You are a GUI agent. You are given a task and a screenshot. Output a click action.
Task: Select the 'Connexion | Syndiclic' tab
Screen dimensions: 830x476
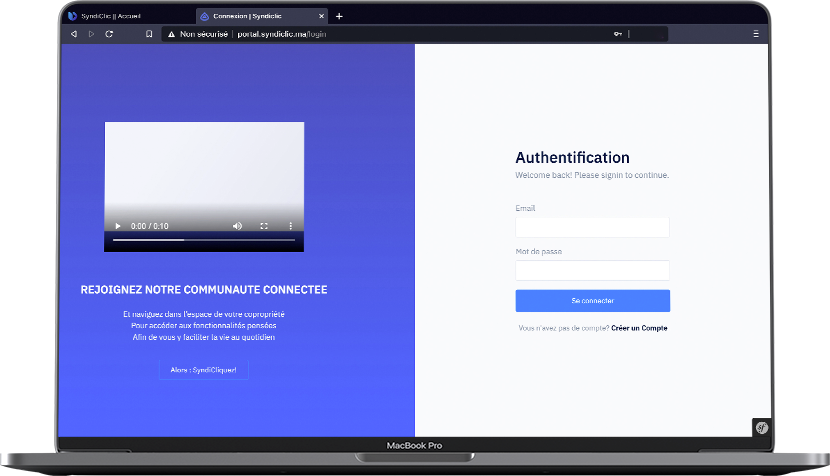coord(255,16)
